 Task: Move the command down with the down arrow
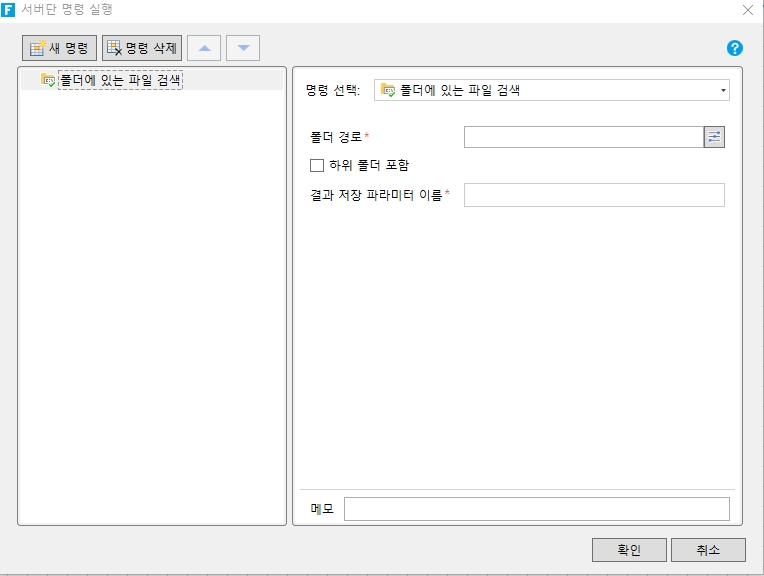pos(243,48)
